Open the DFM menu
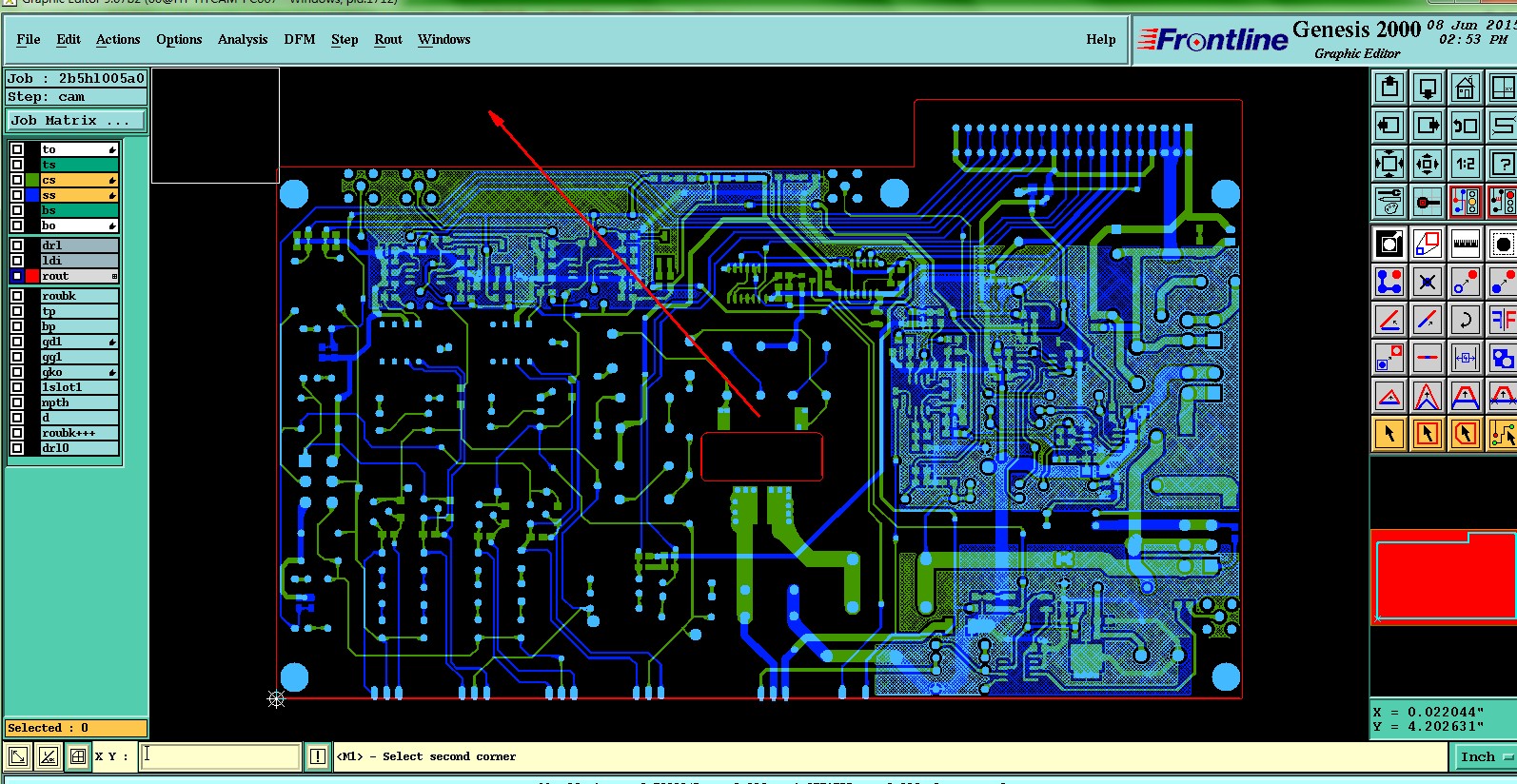Image resolution: width=1517 pixels, height=784 pixels. (x=300, y=39)
